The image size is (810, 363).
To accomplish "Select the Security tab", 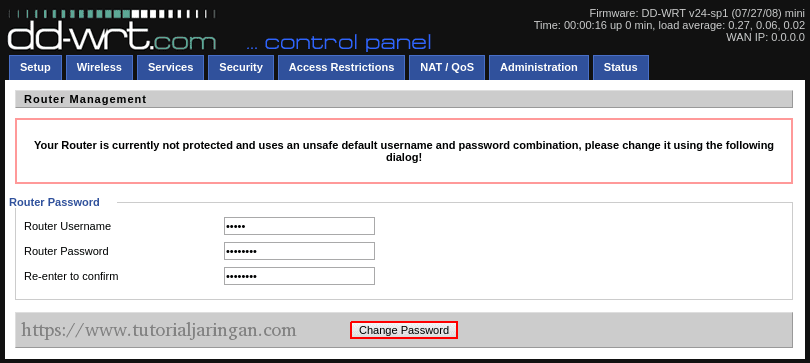I will [241, 68].
